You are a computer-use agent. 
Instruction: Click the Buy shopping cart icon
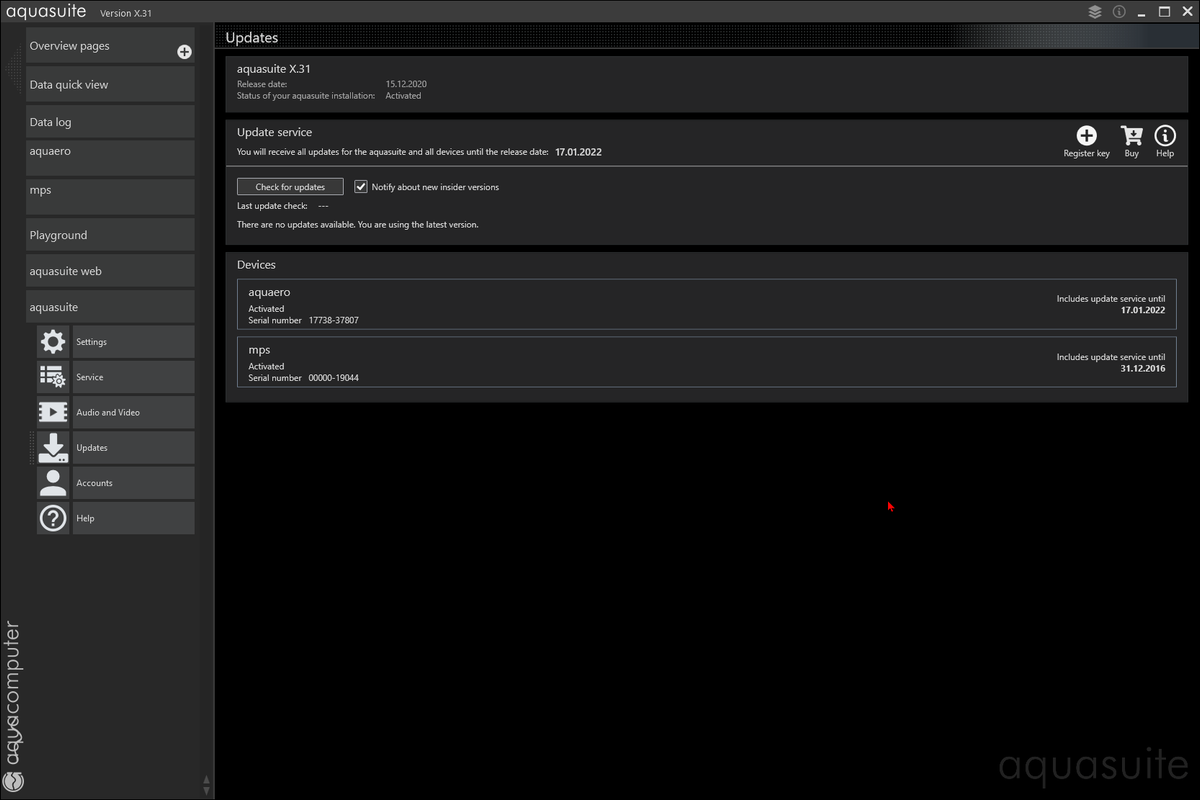tap(1131, 135)
